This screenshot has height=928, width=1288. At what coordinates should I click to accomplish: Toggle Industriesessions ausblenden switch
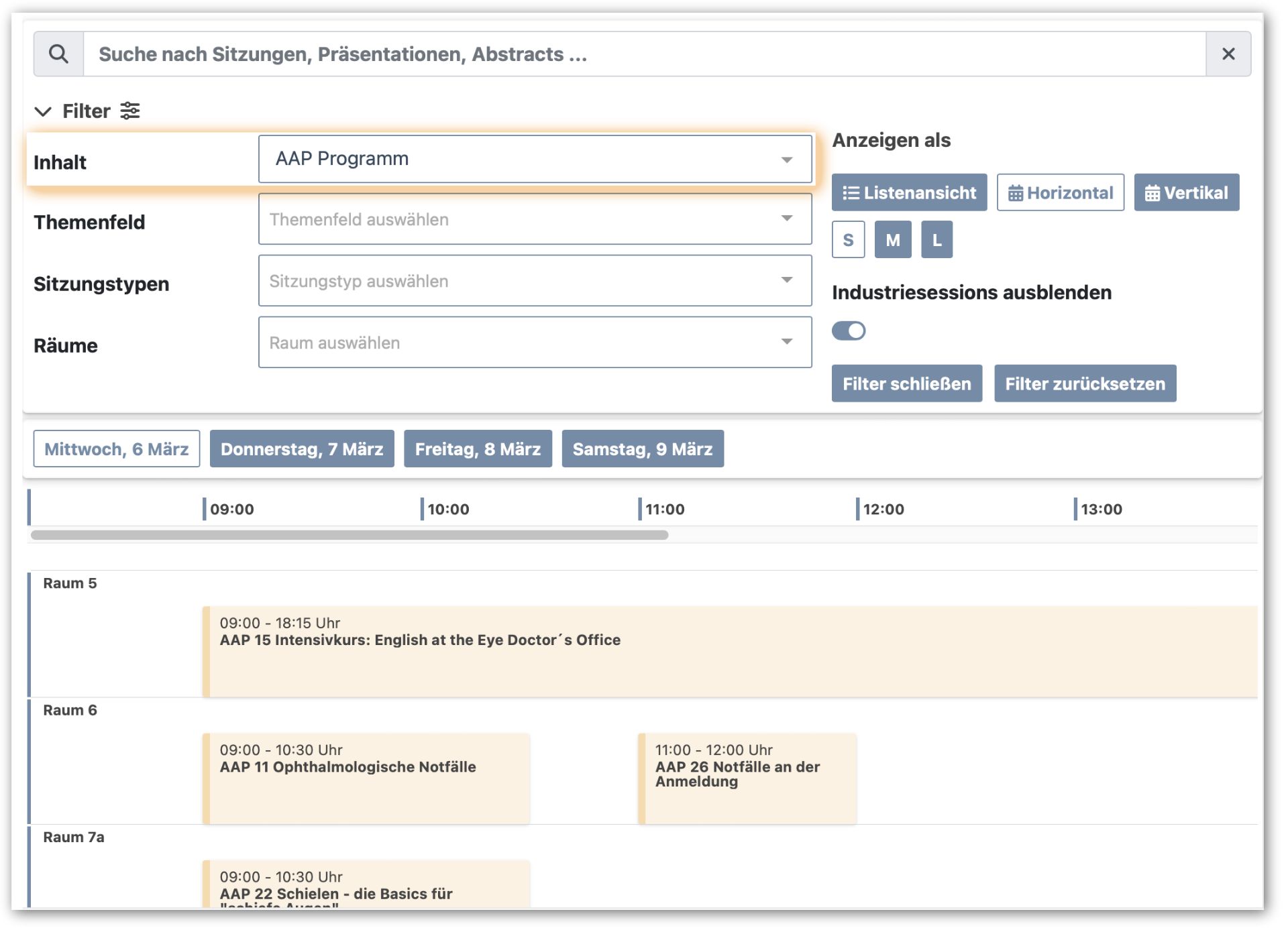849,331
